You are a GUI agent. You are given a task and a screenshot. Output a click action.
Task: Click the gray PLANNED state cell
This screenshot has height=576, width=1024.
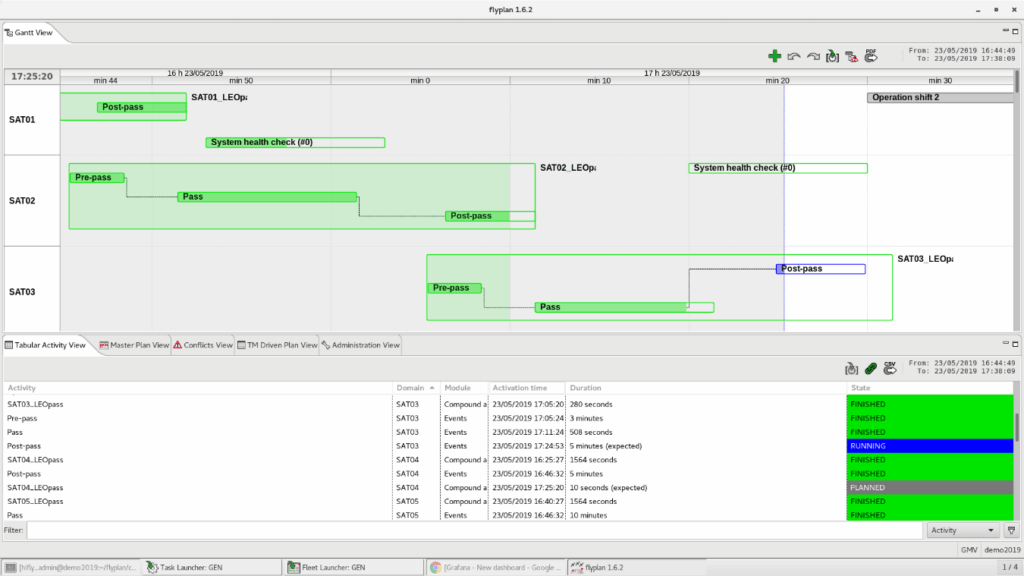[930, 488]
